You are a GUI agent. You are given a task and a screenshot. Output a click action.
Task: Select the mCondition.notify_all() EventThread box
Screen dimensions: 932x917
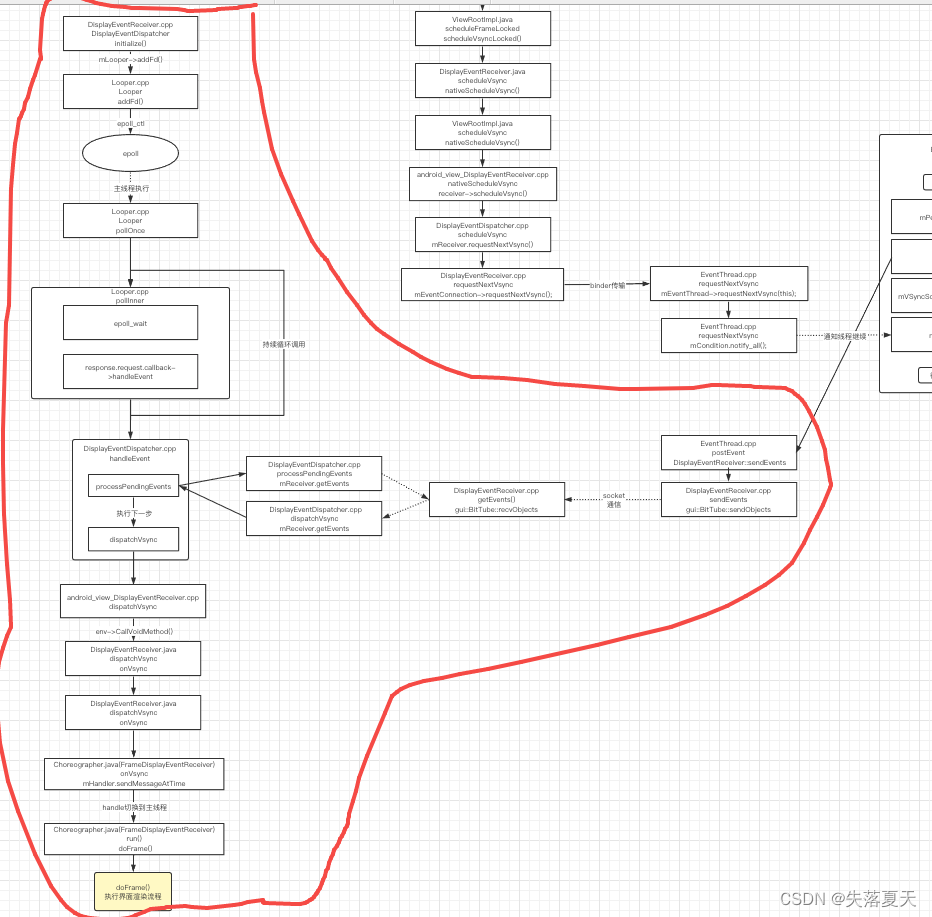pyautogui.click(x=728, y=335)
